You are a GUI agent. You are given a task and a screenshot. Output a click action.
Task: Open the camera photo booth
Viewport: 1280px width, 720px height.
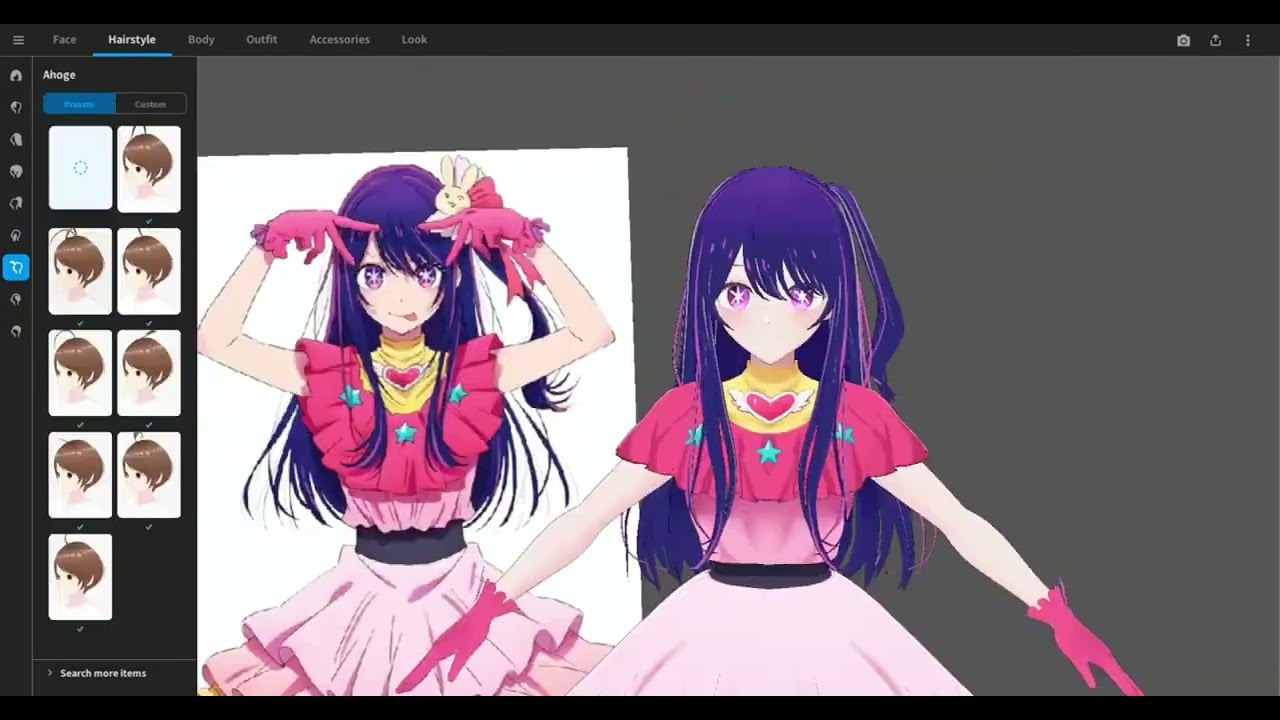coord(1183,40)
